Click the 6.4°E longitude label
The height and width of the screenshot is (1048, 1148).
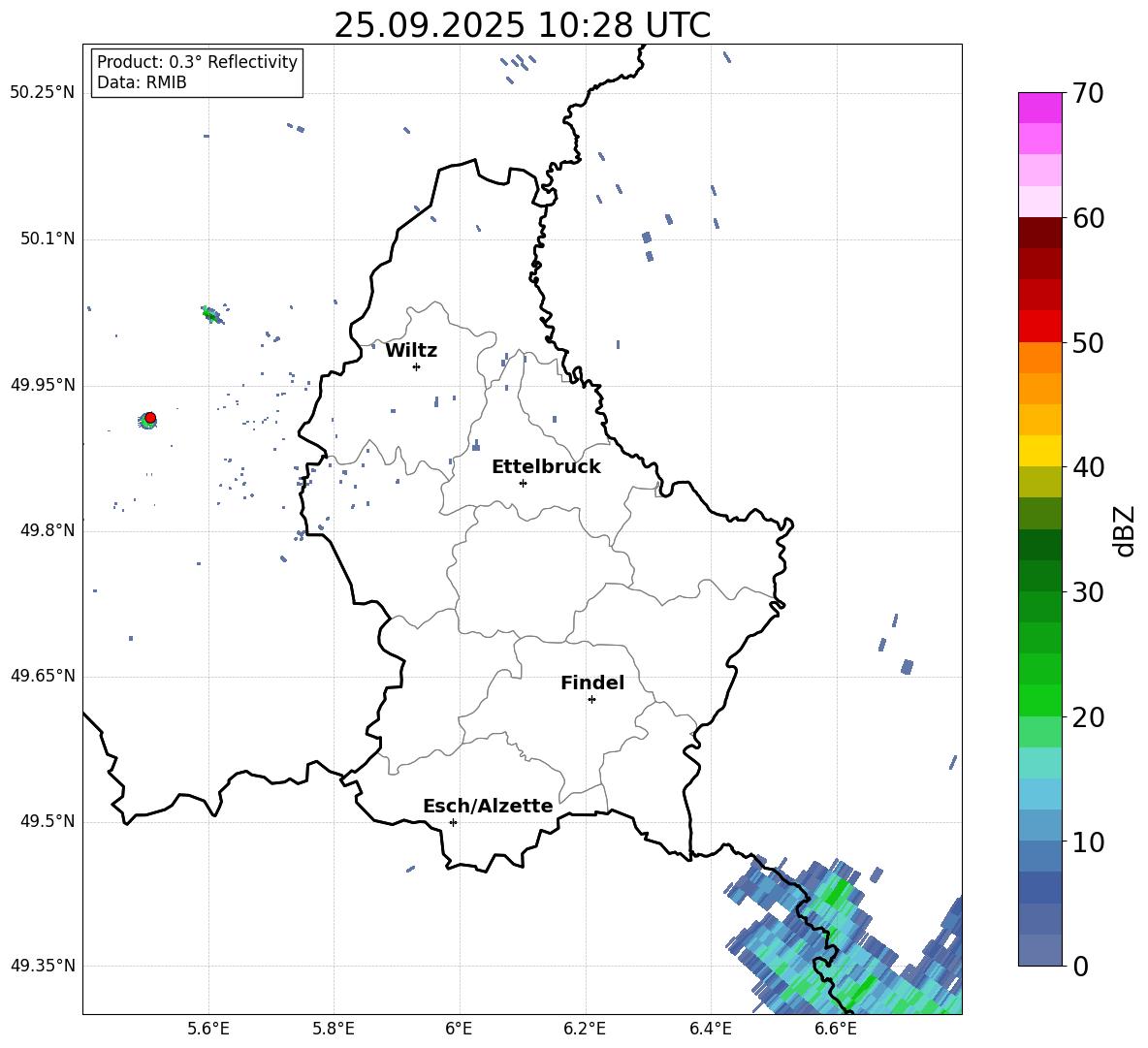[710, 1029]
